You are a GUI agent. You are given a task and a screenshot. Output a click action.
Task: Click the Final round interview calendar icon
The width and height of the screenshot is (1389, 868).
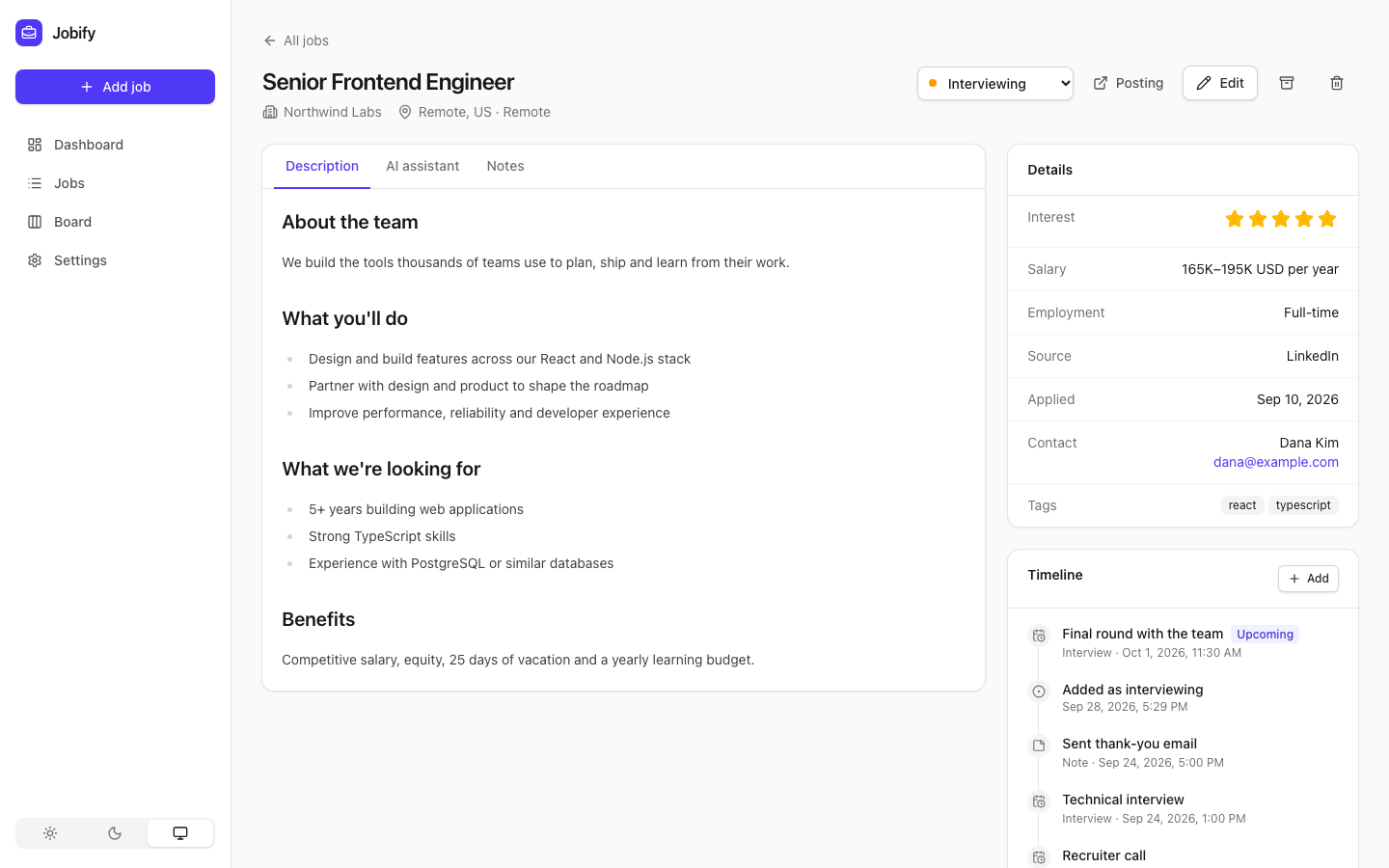(1039, 636)
